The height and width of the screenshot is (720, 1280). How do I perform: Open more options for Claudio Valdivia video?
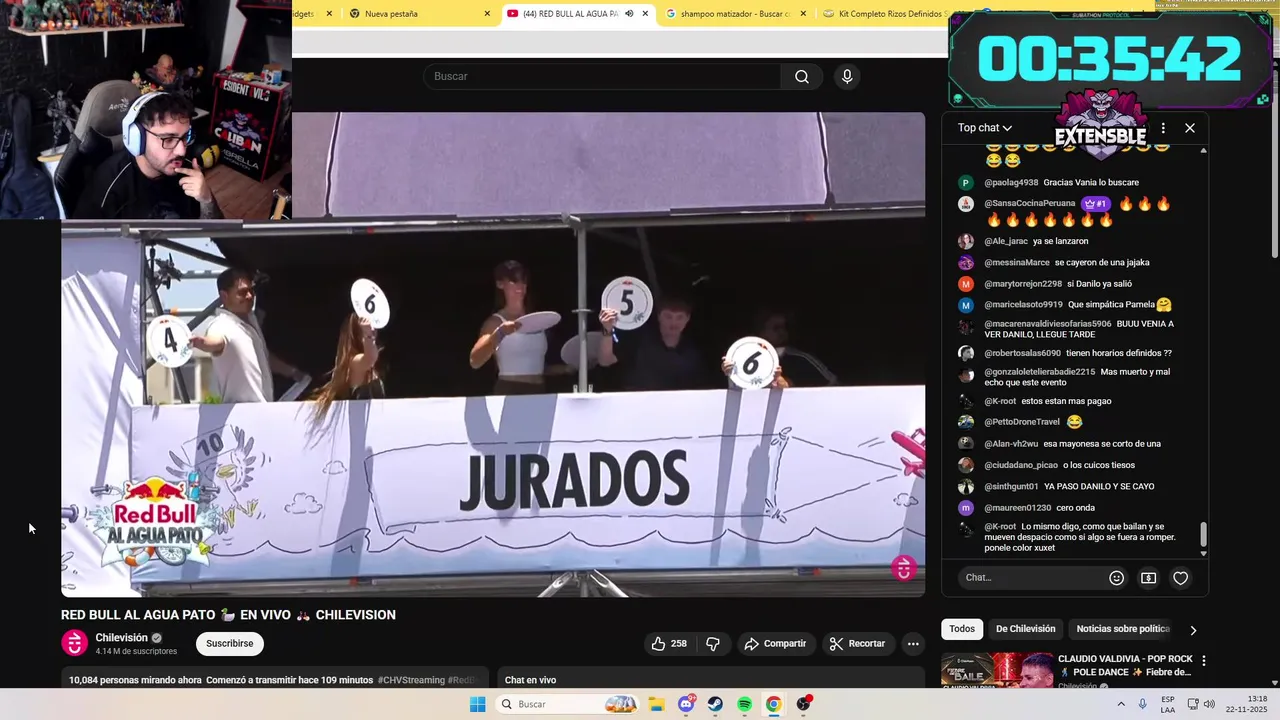click(x=1204, y=661)
